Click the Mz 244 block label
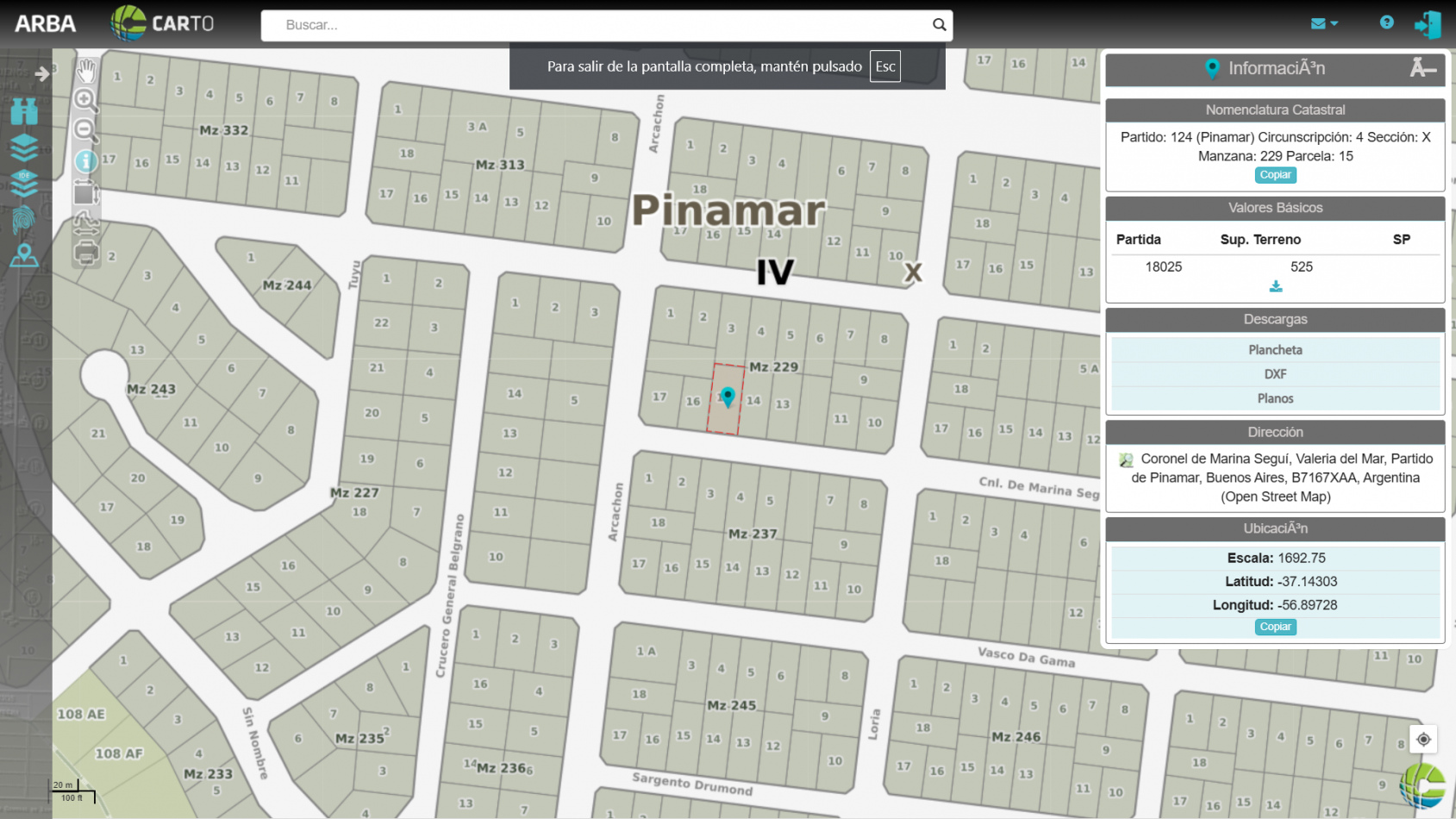 pos(287,285)
